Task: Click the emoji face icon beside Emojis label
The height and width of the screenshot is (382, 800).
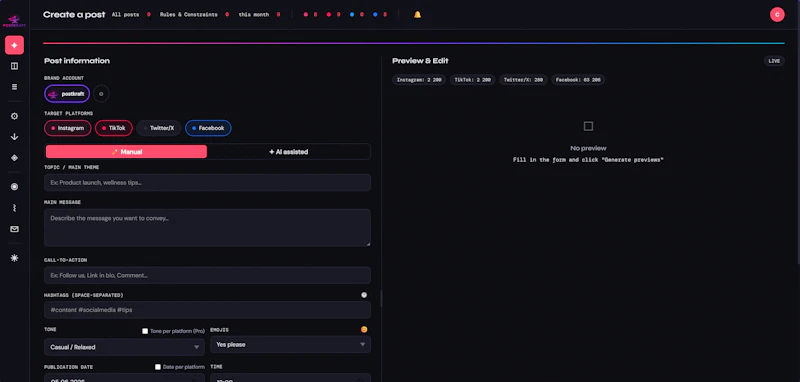Action: [x=364, y=329]
